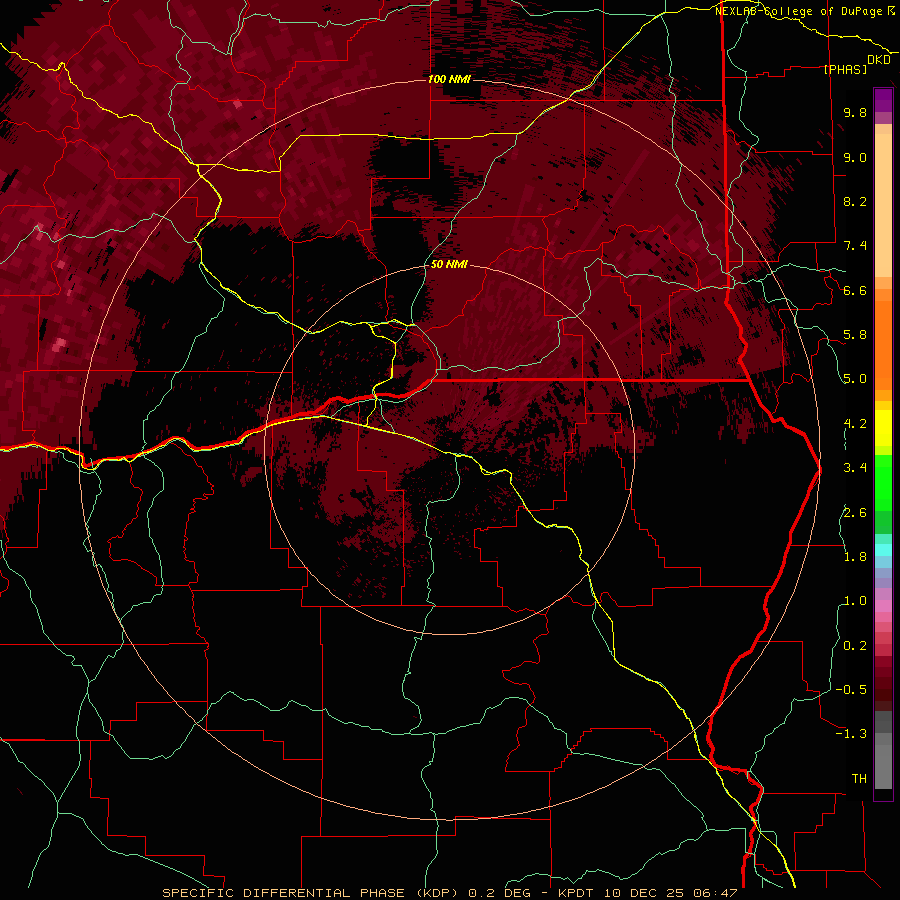900x900 pixels.
Task: Click the 1.8 scale value
Action: point(855,557)
